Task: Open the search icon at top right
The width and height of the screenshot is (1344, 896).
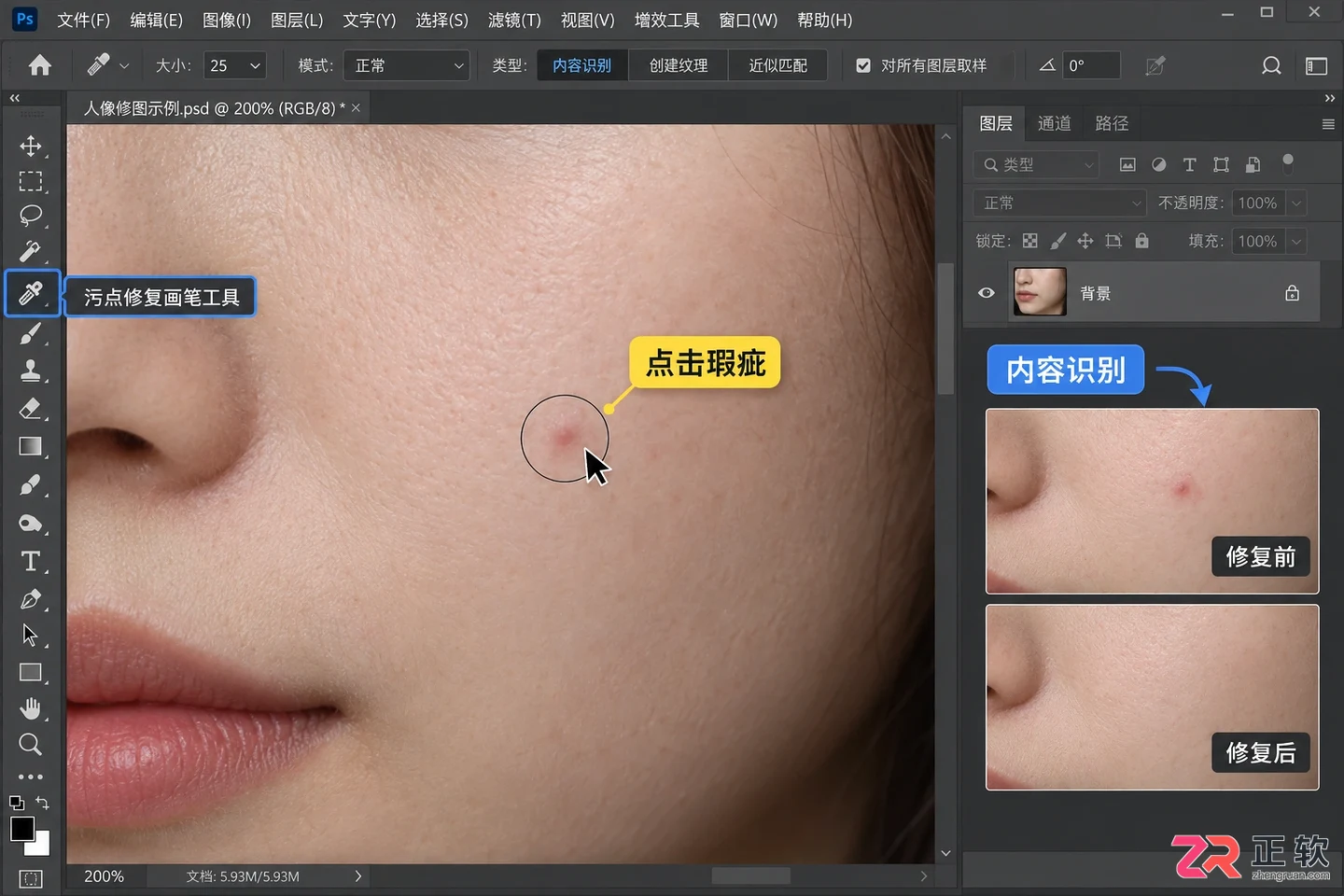Action: [x=1271, y=65]
